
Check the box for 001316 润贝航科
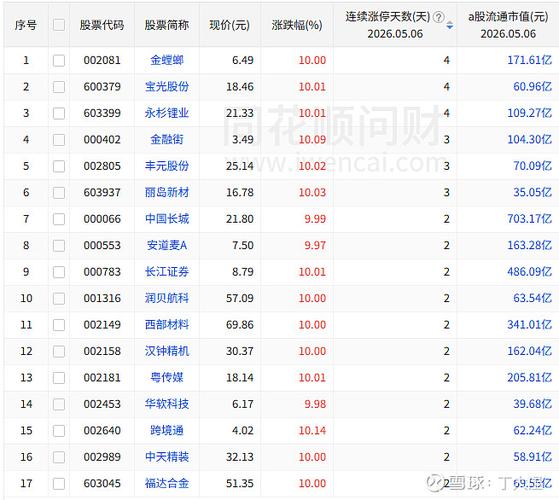coord(59,298)
